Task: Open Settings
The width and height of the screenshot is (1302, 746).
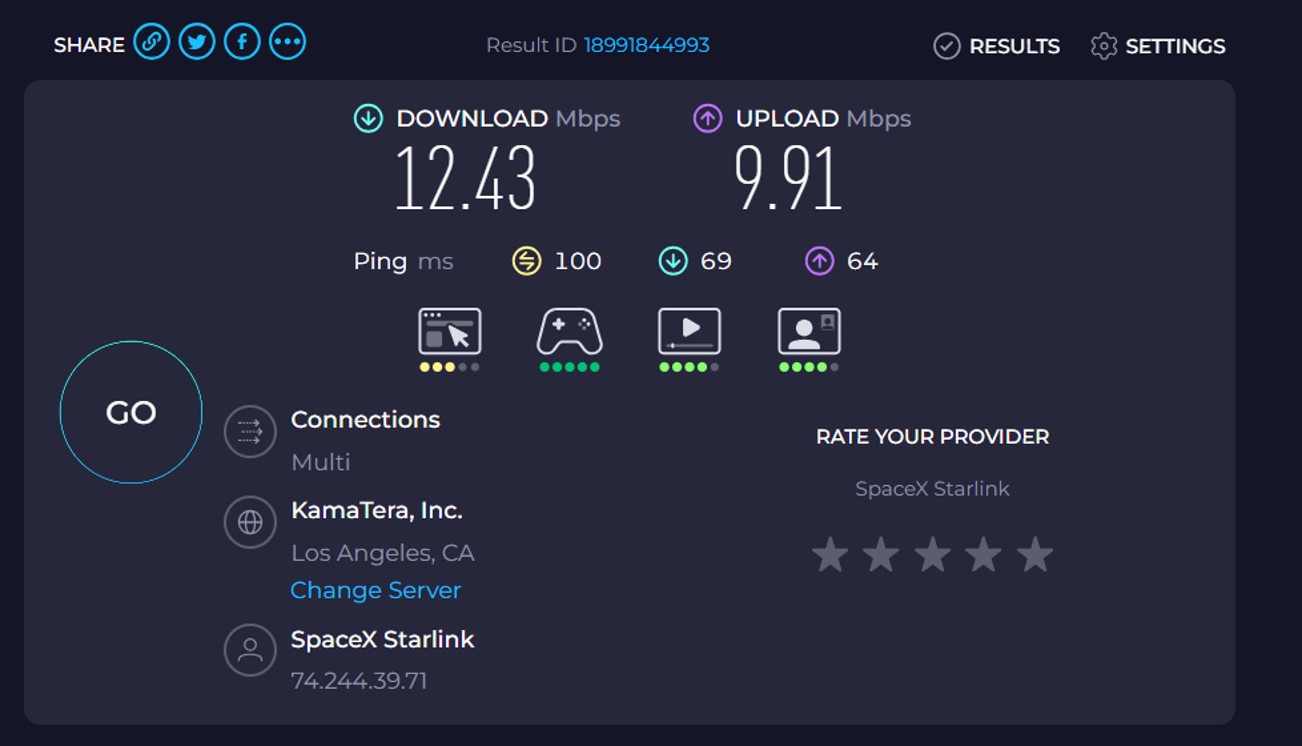Action: point(1158,46)
